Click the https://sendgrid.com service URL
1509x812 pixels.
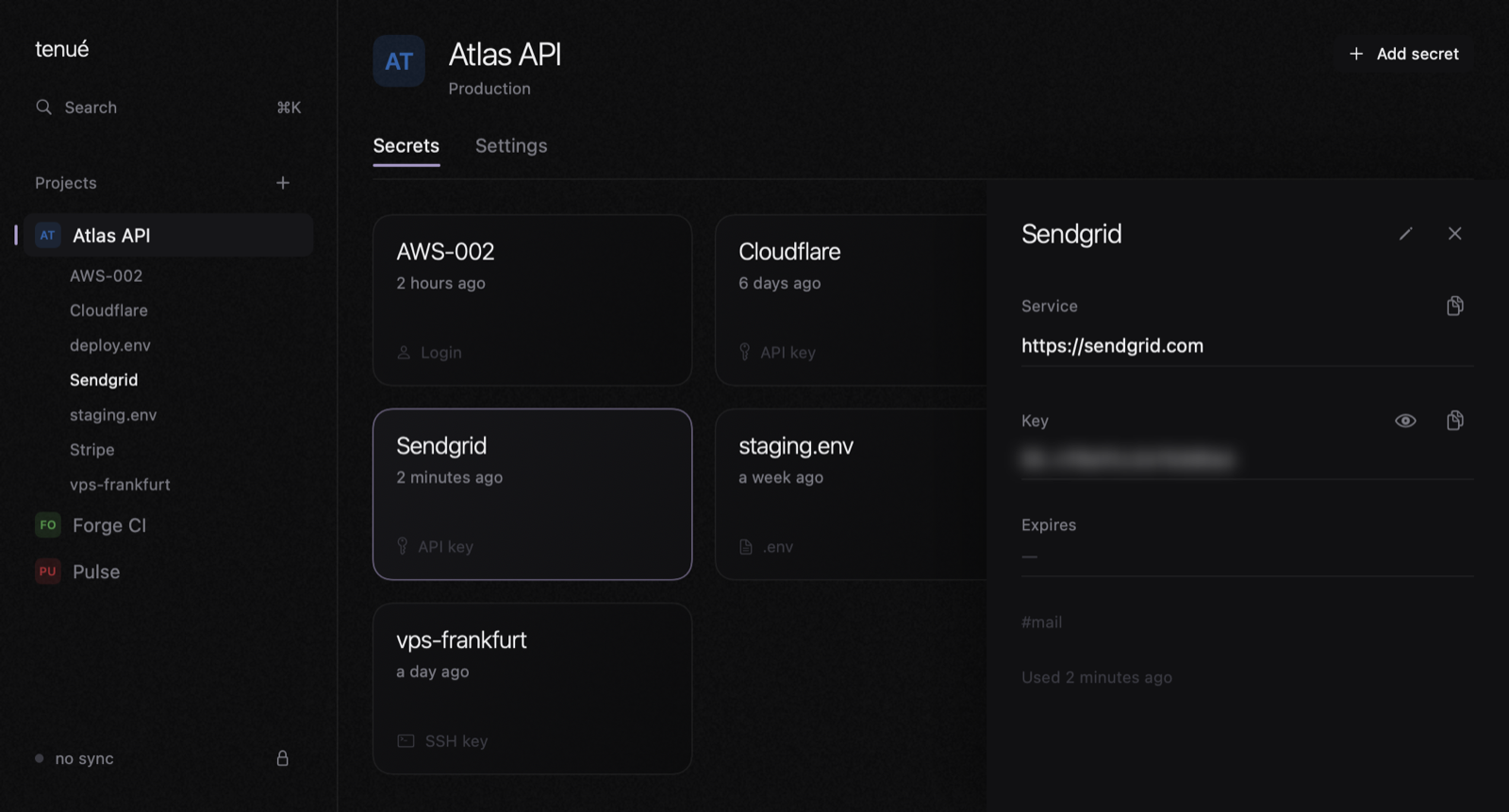click(x=1113, y=346)
